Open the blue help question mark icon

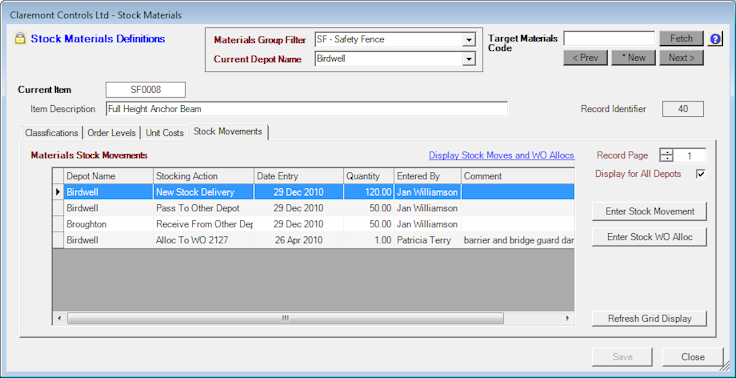[x=715, y=39]
